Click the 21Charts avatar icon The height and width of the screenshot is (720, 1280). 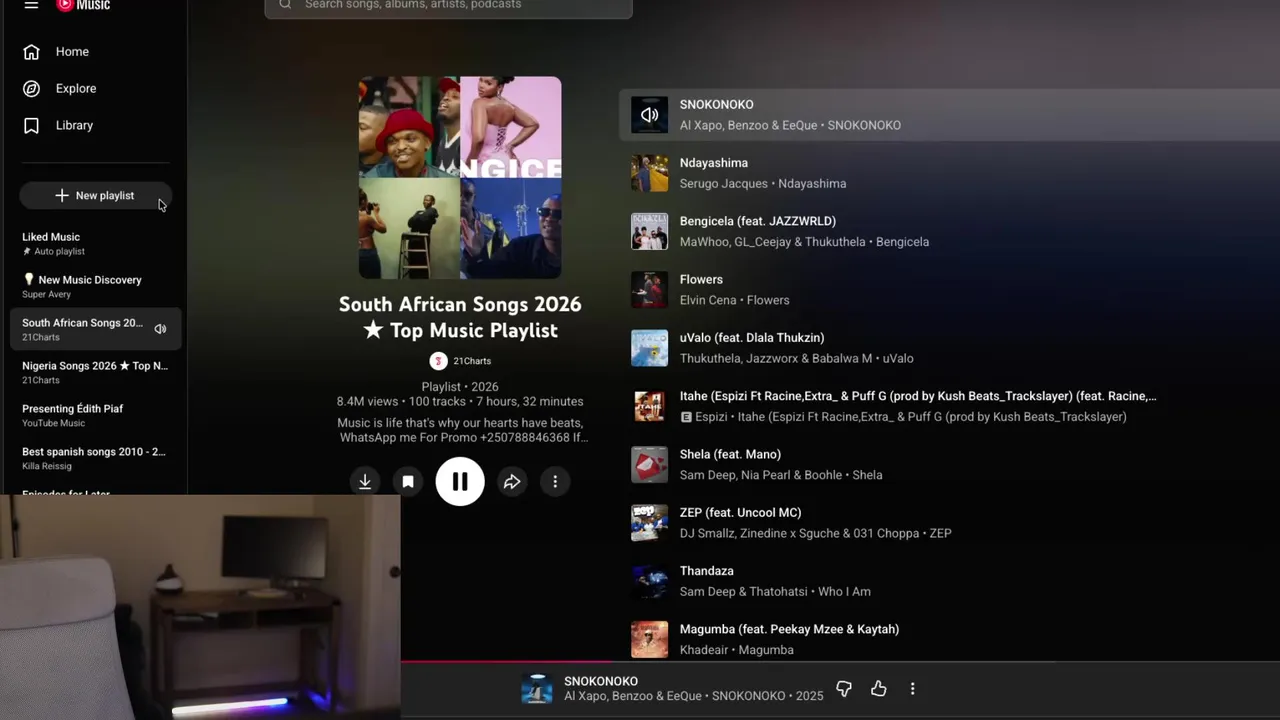pyautogui.click(x=438, y=361)
